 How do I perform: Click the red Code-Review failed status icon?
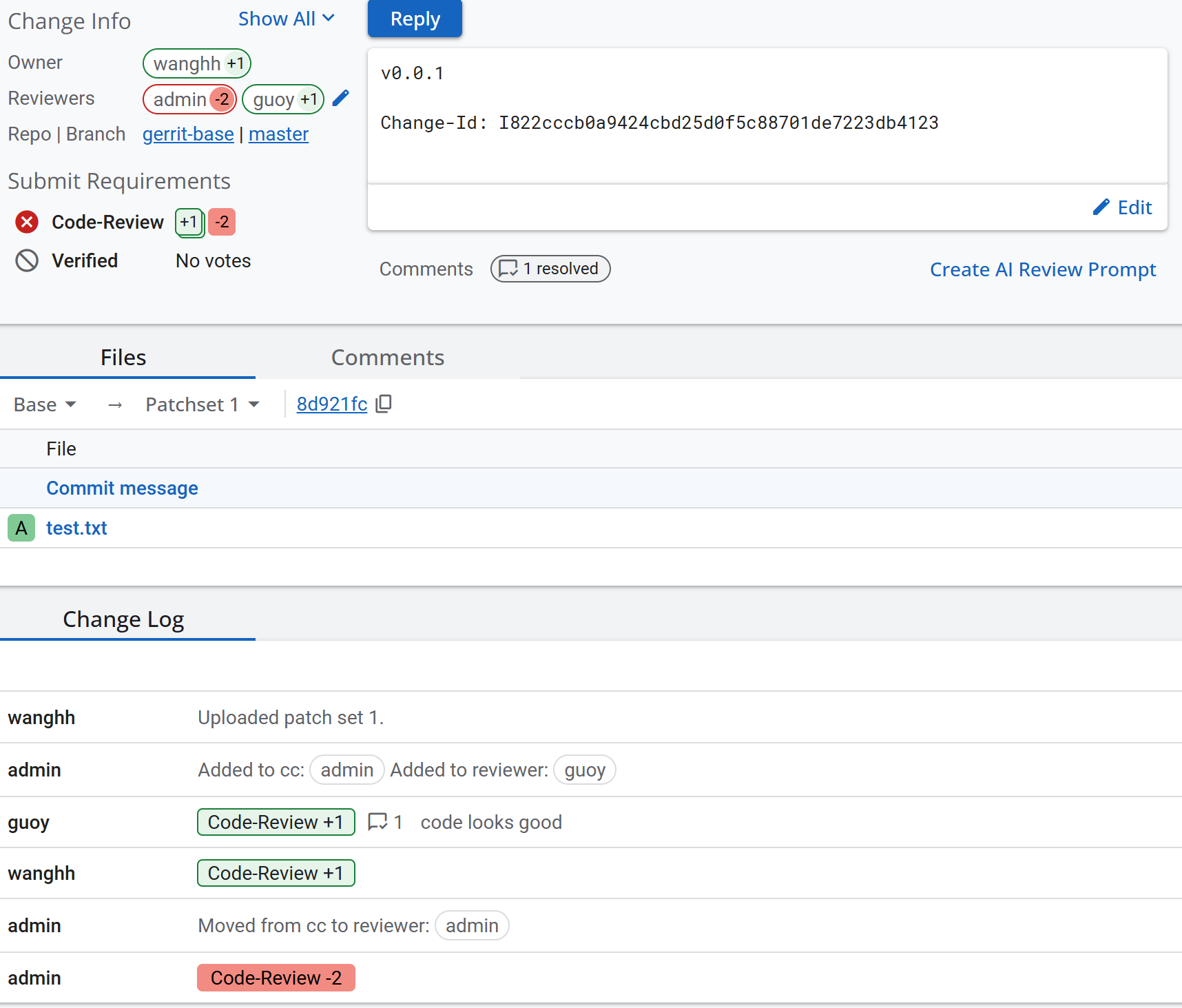27,222
